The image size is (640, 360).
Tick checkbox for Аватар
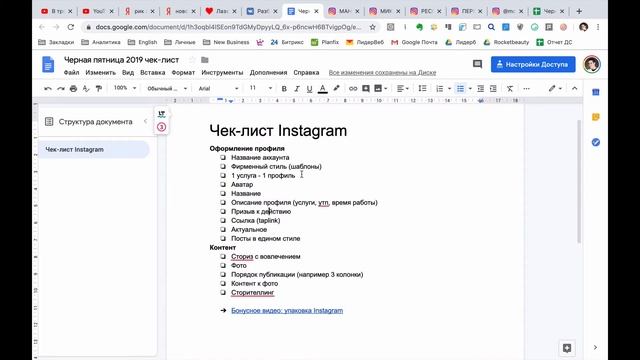[223, 184]
